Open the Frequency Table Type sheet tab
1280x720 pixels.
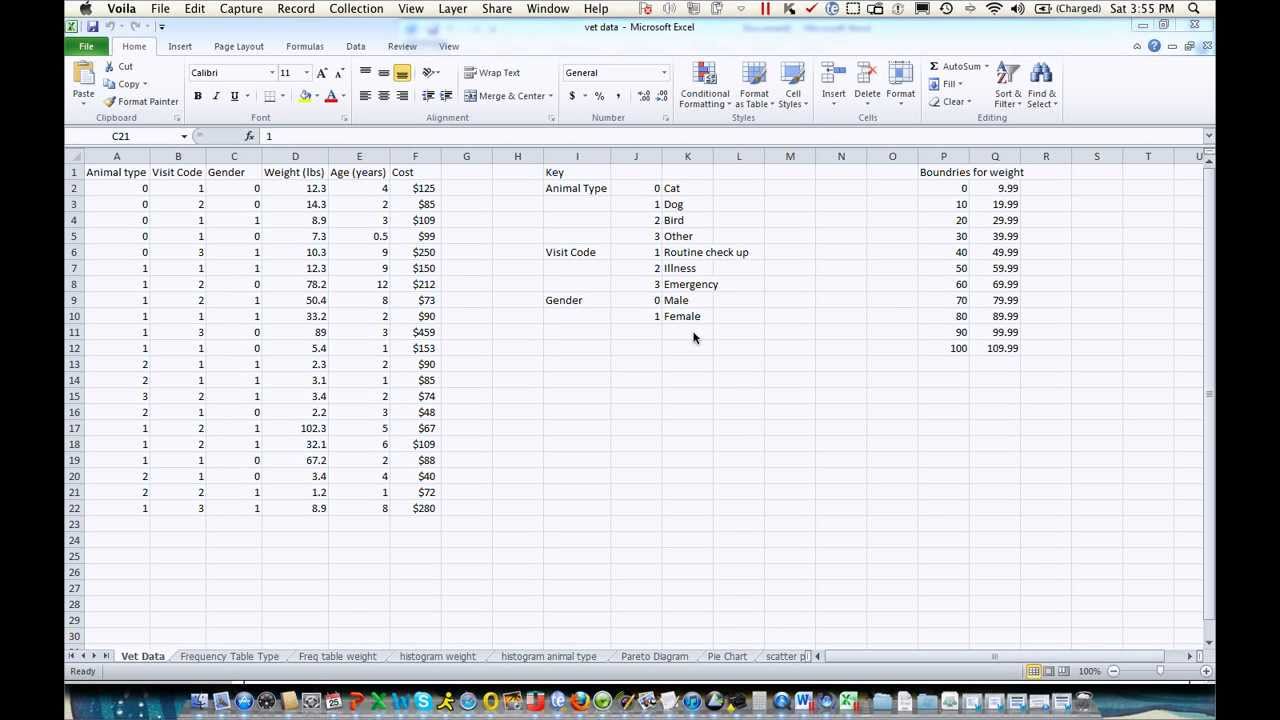coord(230,657)
